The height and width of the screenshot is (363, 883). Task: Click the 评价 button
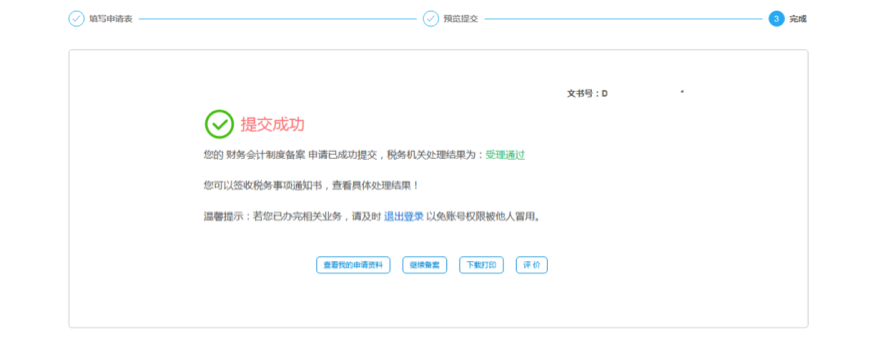[532, 265]
